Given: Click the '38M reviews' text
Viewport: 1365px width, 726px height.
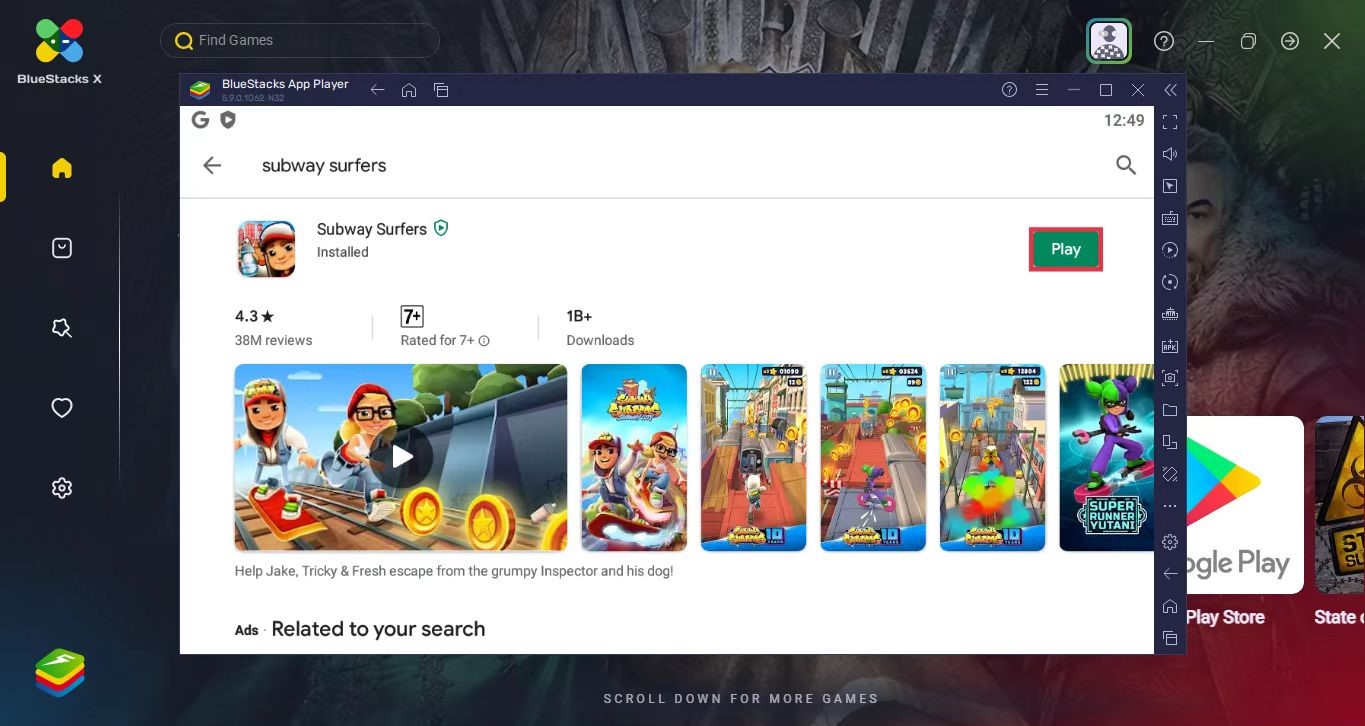Looking at the screenshot, I should (x=273, y=340).
